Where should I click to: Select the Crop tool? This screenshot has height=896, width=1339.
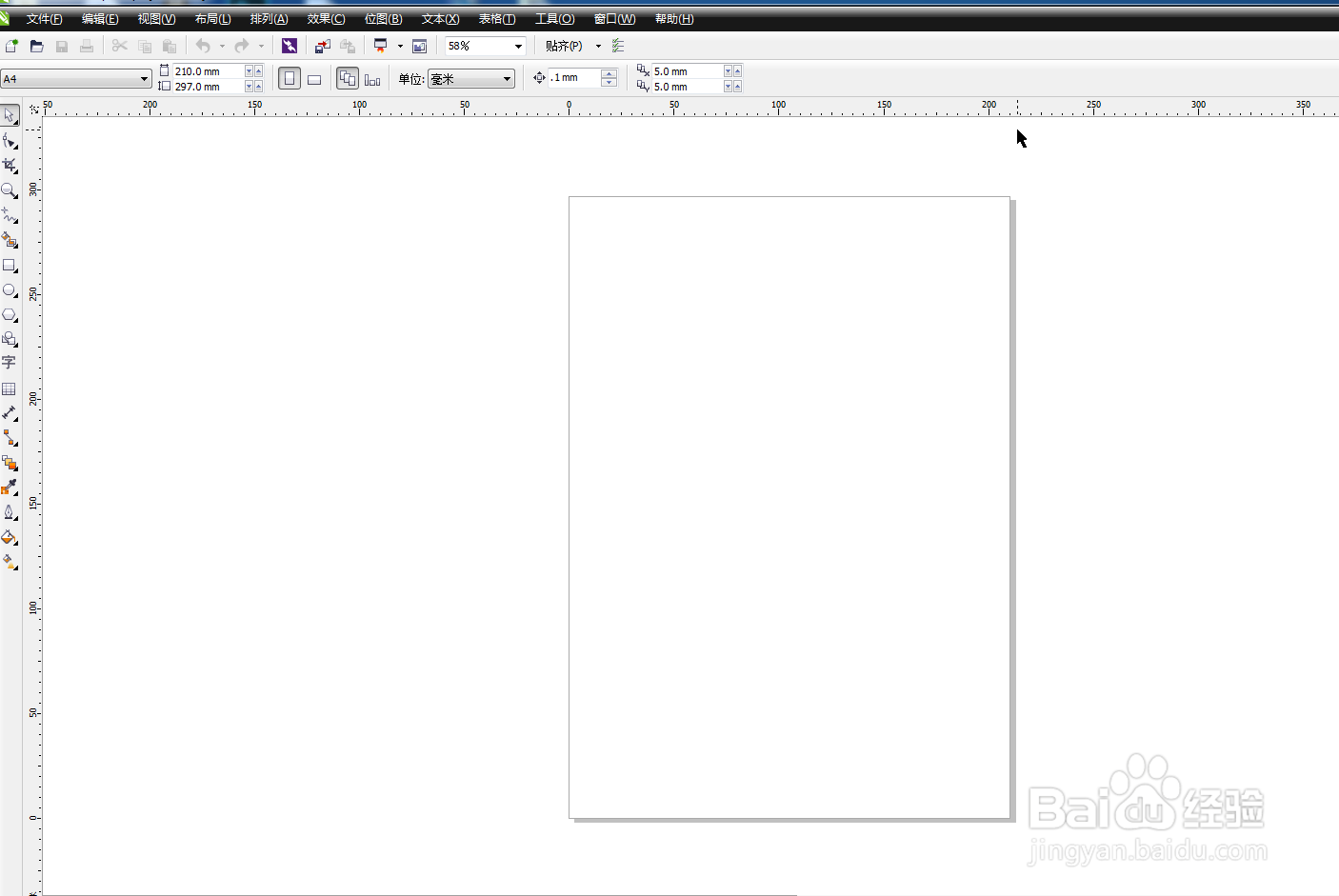point(10,166)
